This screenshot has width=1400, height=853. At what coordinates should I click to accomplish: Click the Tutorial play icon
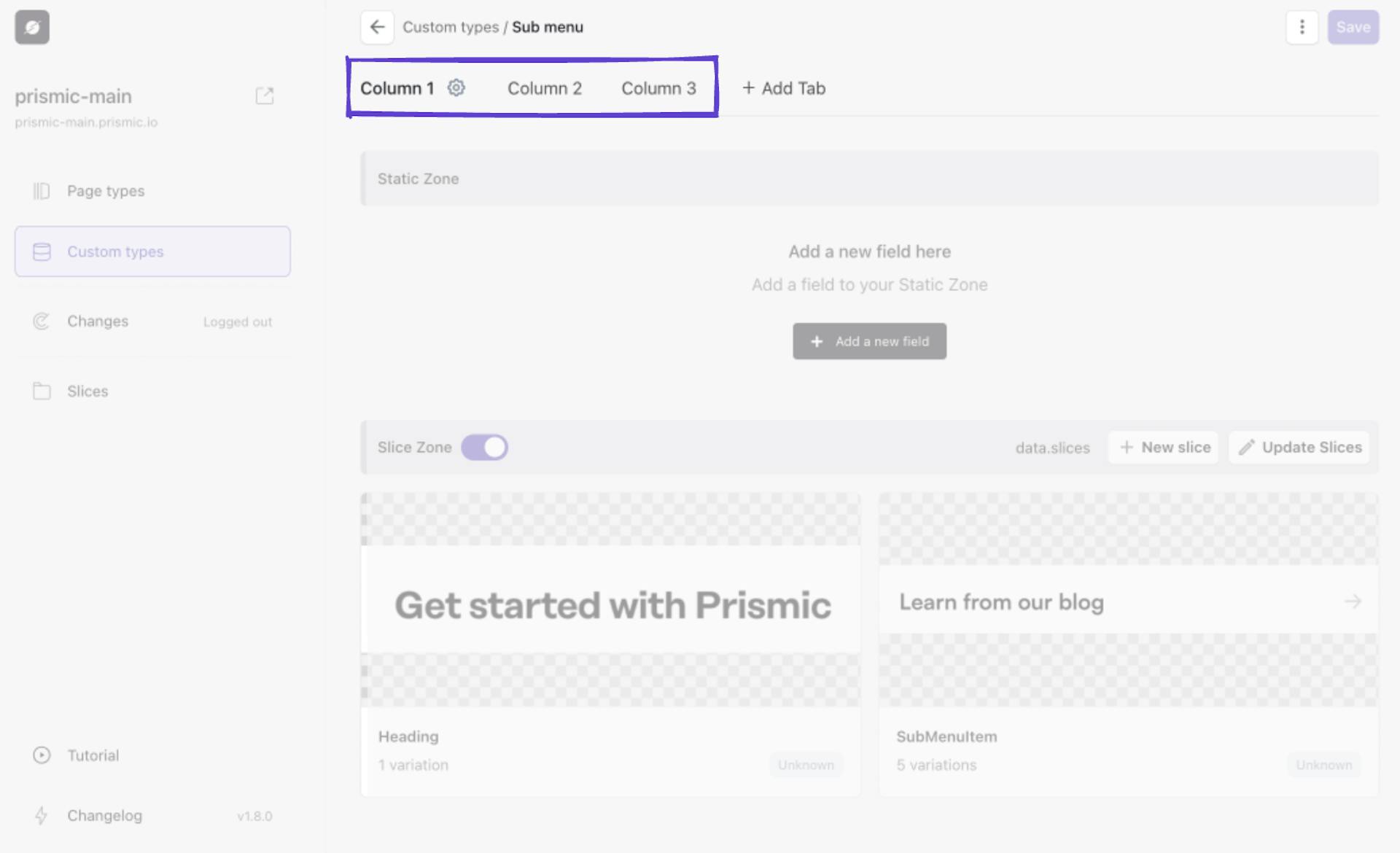coord(42,755)
